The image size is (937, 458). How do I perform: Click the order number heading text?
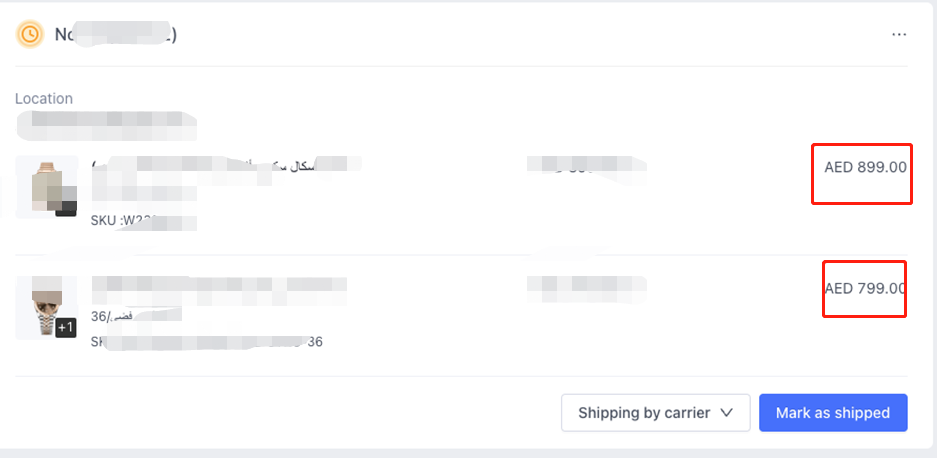(x=115, y=35)
